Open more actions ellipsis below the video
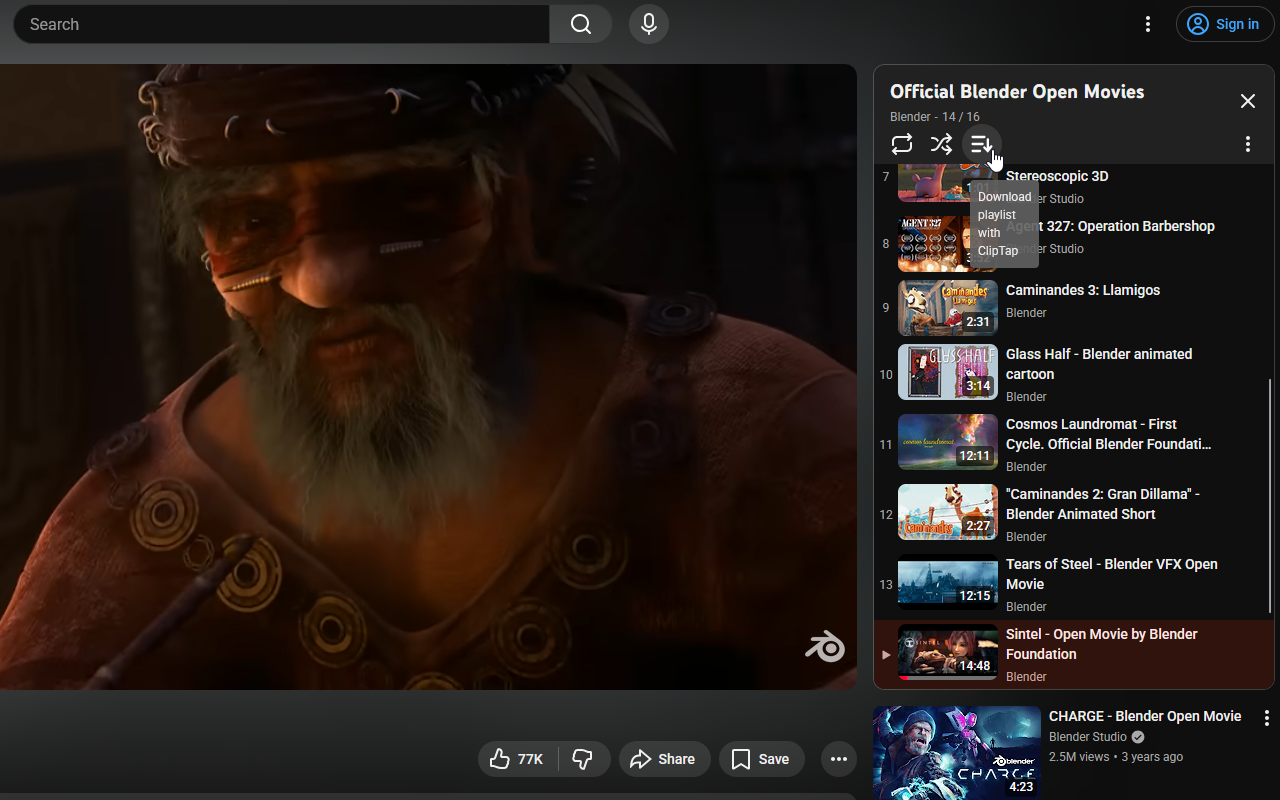Screen dimensions: 1280x800 (839, 760)
